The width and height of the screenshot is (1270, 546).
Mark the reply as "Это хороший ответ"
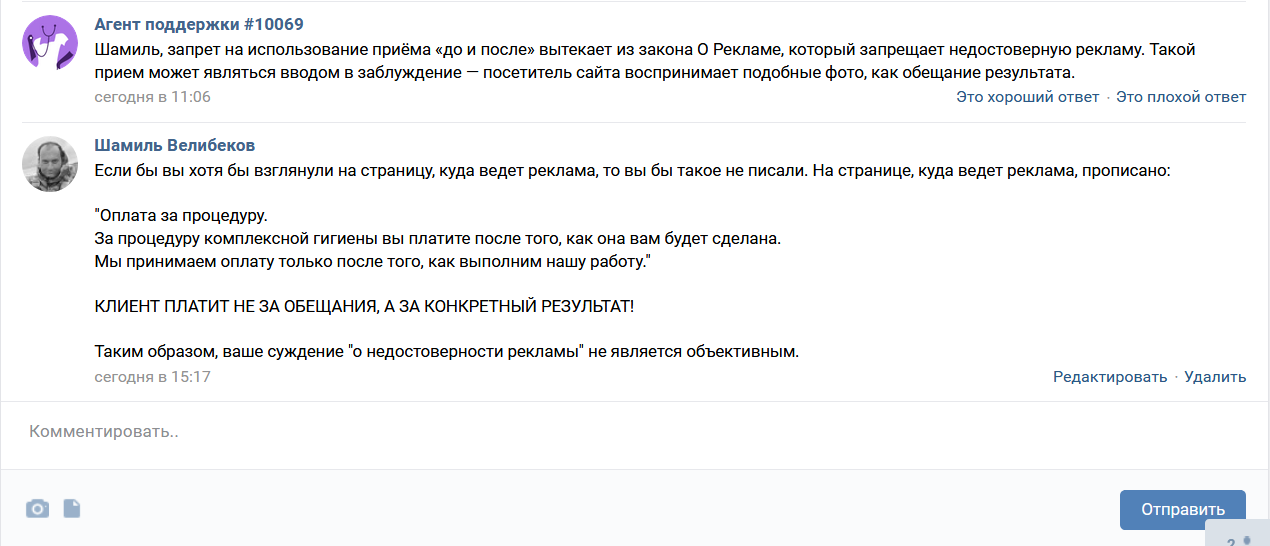click(1028, 97)
